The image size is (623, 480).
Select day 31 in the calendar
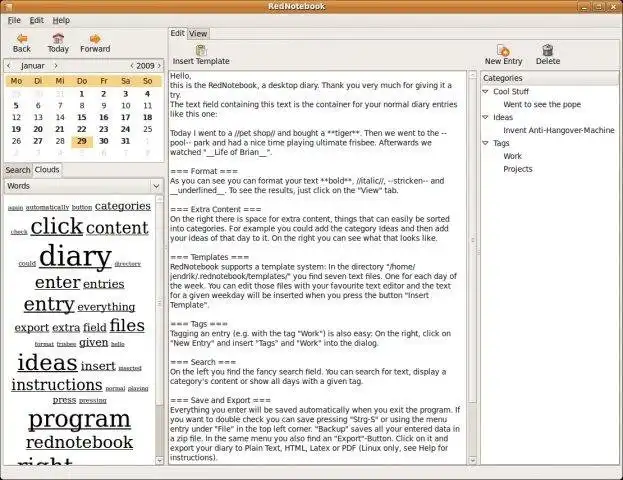pyautogui.click(x=126, y=141)
